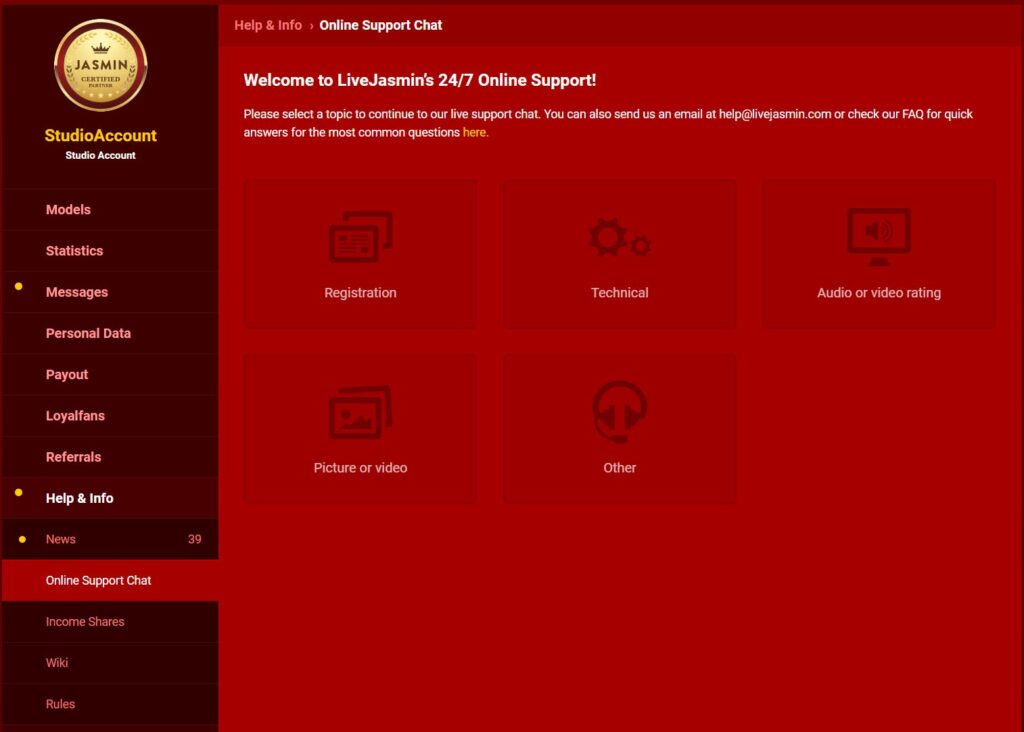Choose the Audio or video rating label
Image resolution: width=1024 pixels, height=732 pixels.
[x=879, y=293]
